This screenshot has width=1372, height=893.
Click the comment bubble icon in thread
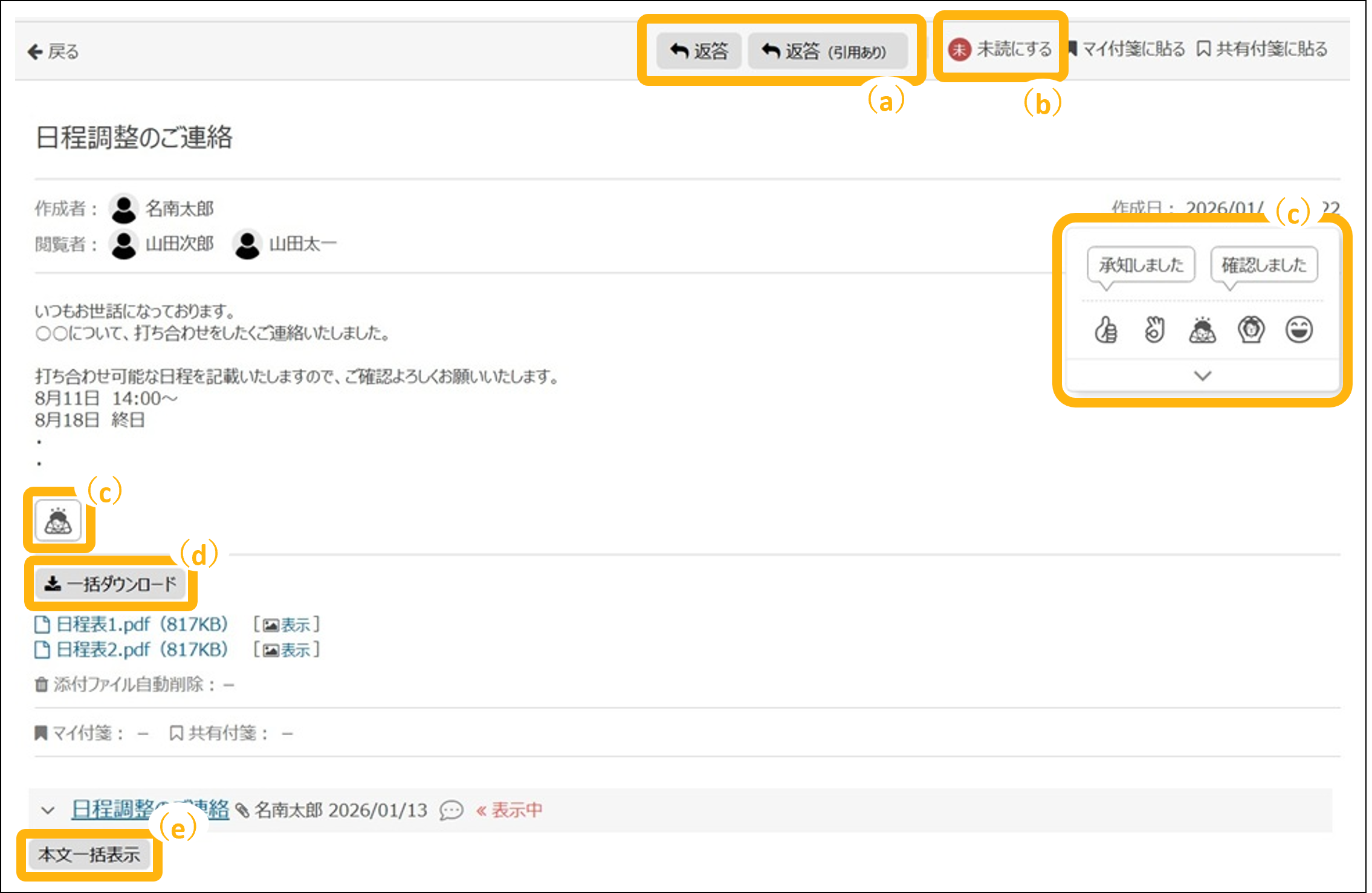[x=451, y=810]
